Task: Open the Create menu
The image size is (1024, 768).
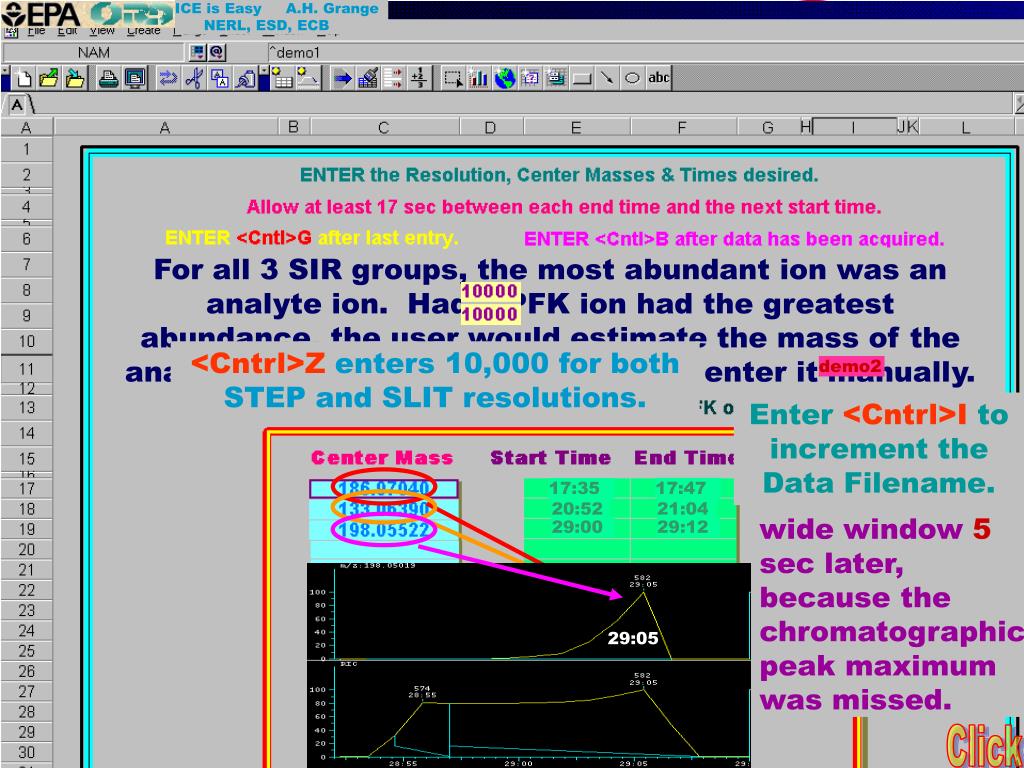Action: [x=144, y=31]
